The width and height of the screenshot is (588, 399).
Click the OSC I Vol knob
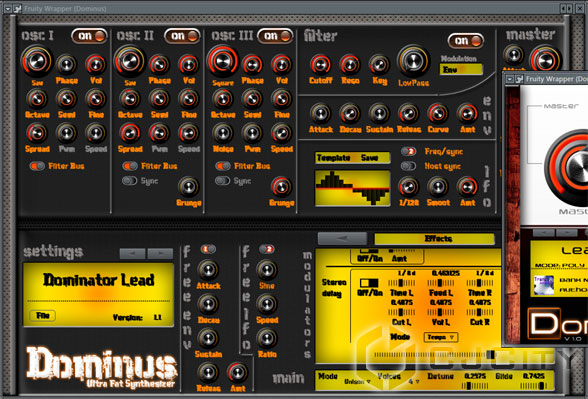pyautogui.click(x=96, y=64)
